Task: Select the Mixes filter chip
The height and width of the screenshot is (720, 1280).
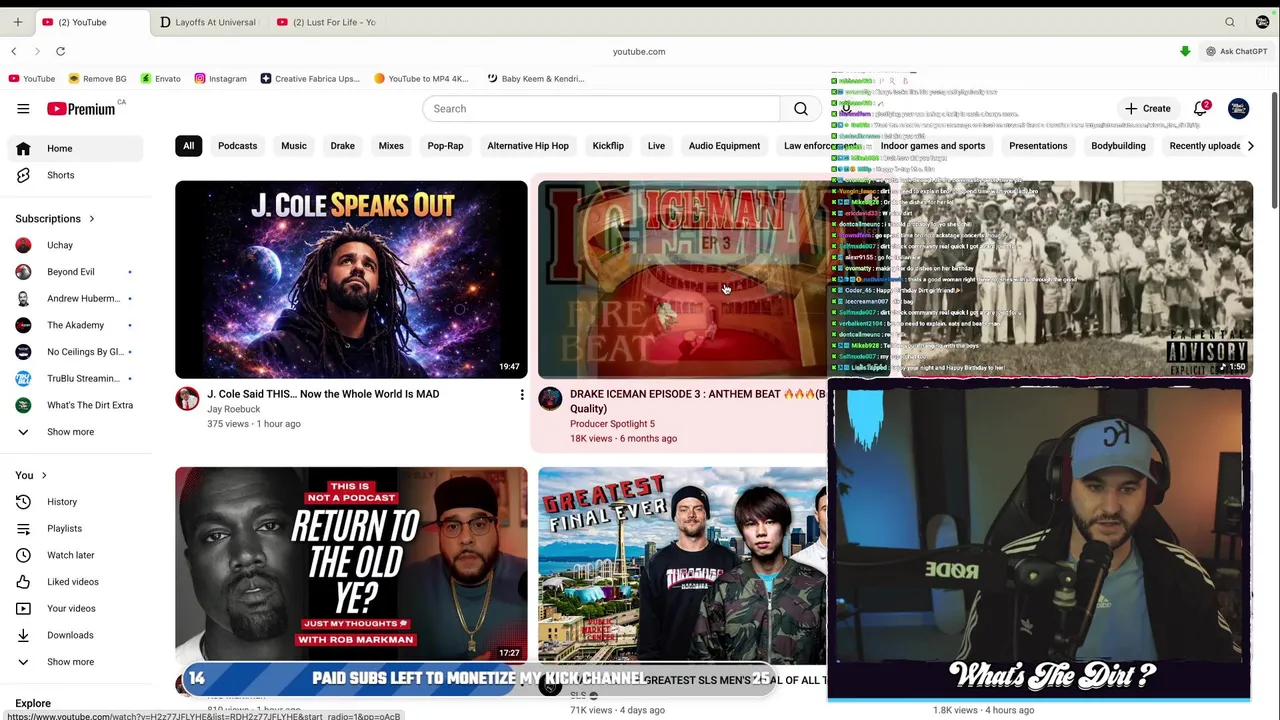Action: tap(391, 146)
